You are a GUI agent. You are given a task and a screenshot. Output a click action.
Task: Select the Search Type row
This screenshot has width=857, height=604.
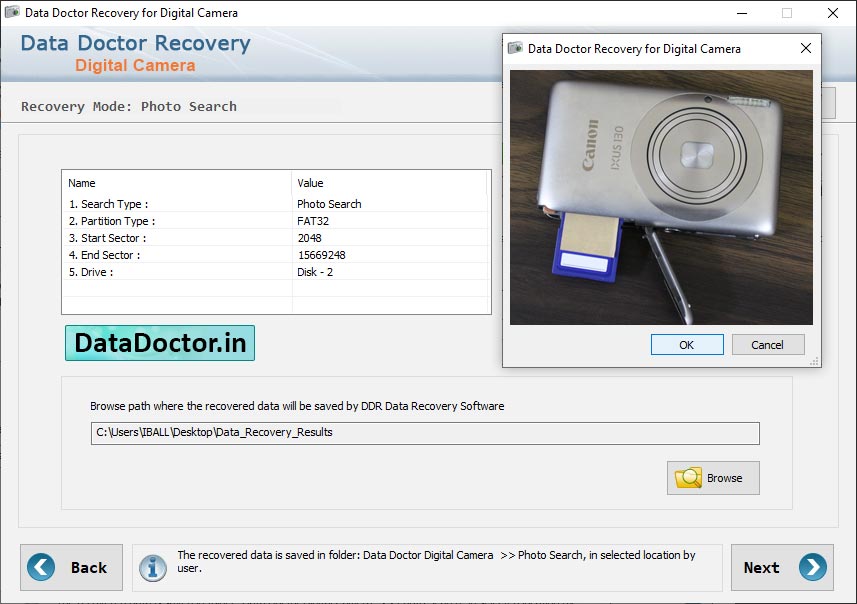200,203
